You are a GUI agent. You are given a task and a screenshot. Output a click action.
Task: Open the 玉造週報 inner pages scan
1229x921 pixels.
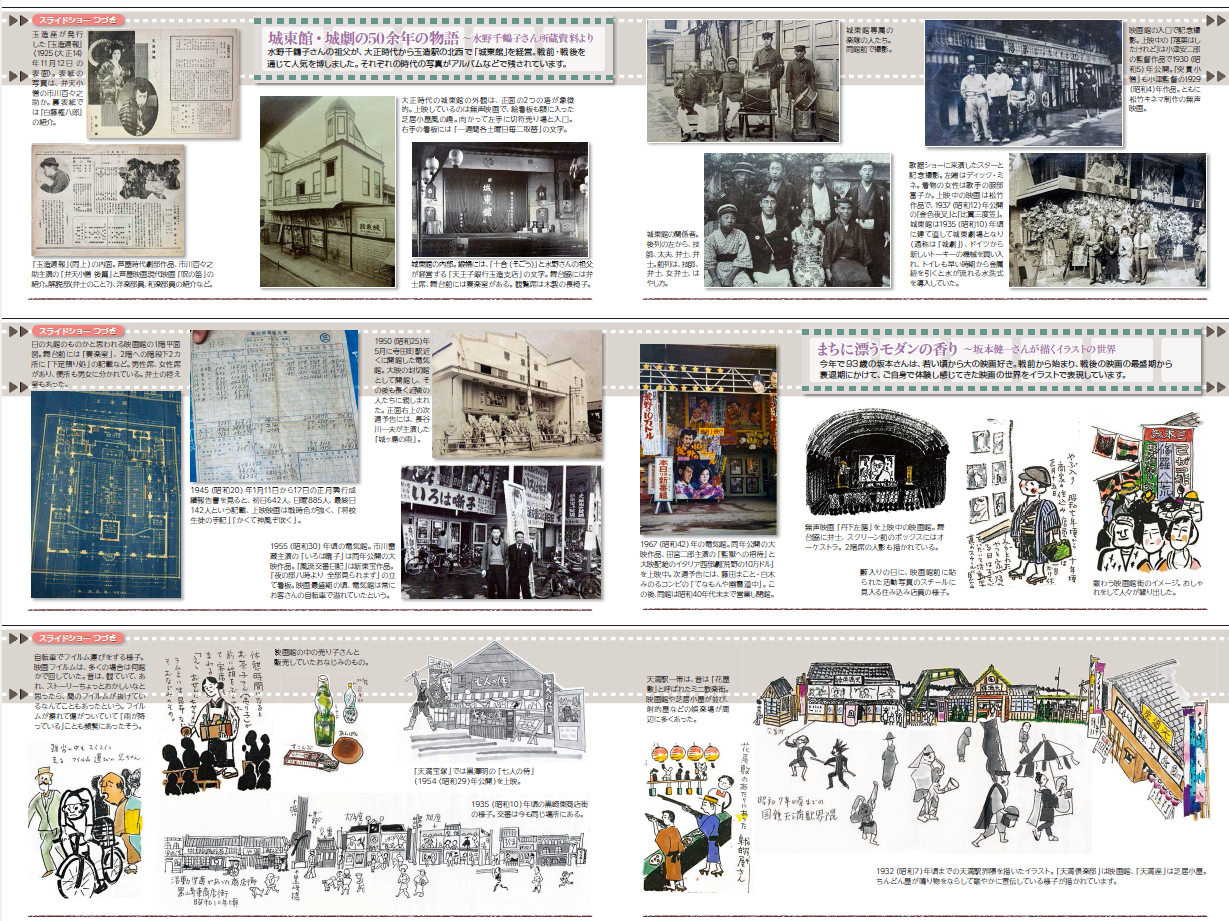click(108, 200)
